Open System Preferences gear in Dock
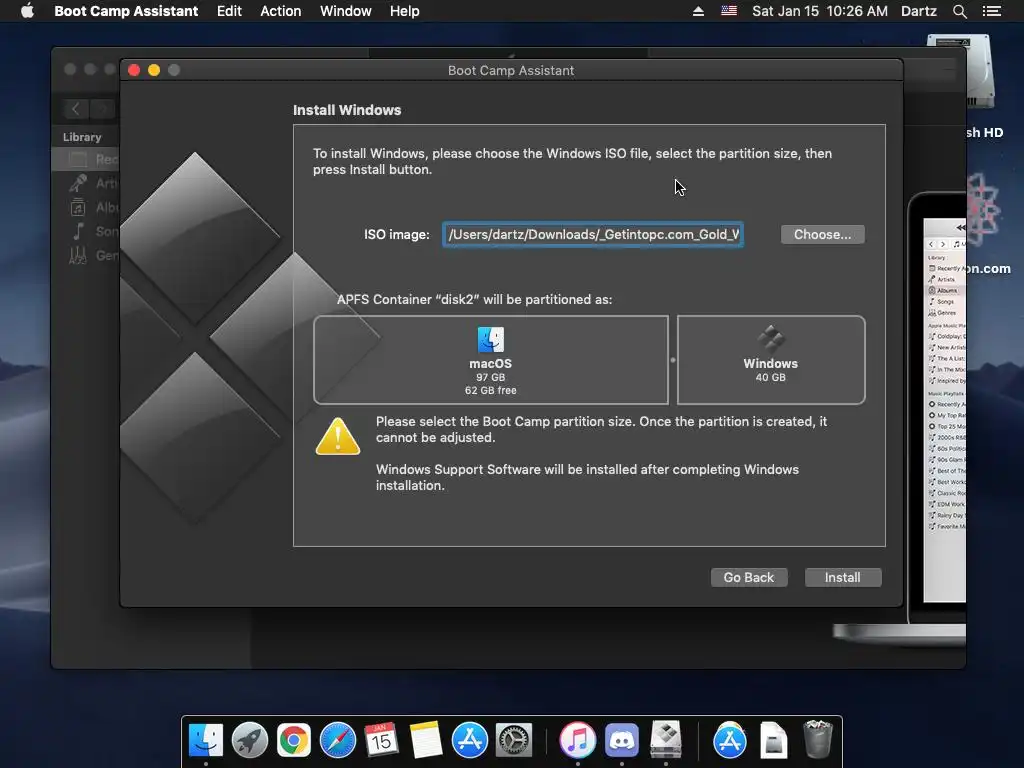The height and width of the screenshot is (768, 1024). 514,741
